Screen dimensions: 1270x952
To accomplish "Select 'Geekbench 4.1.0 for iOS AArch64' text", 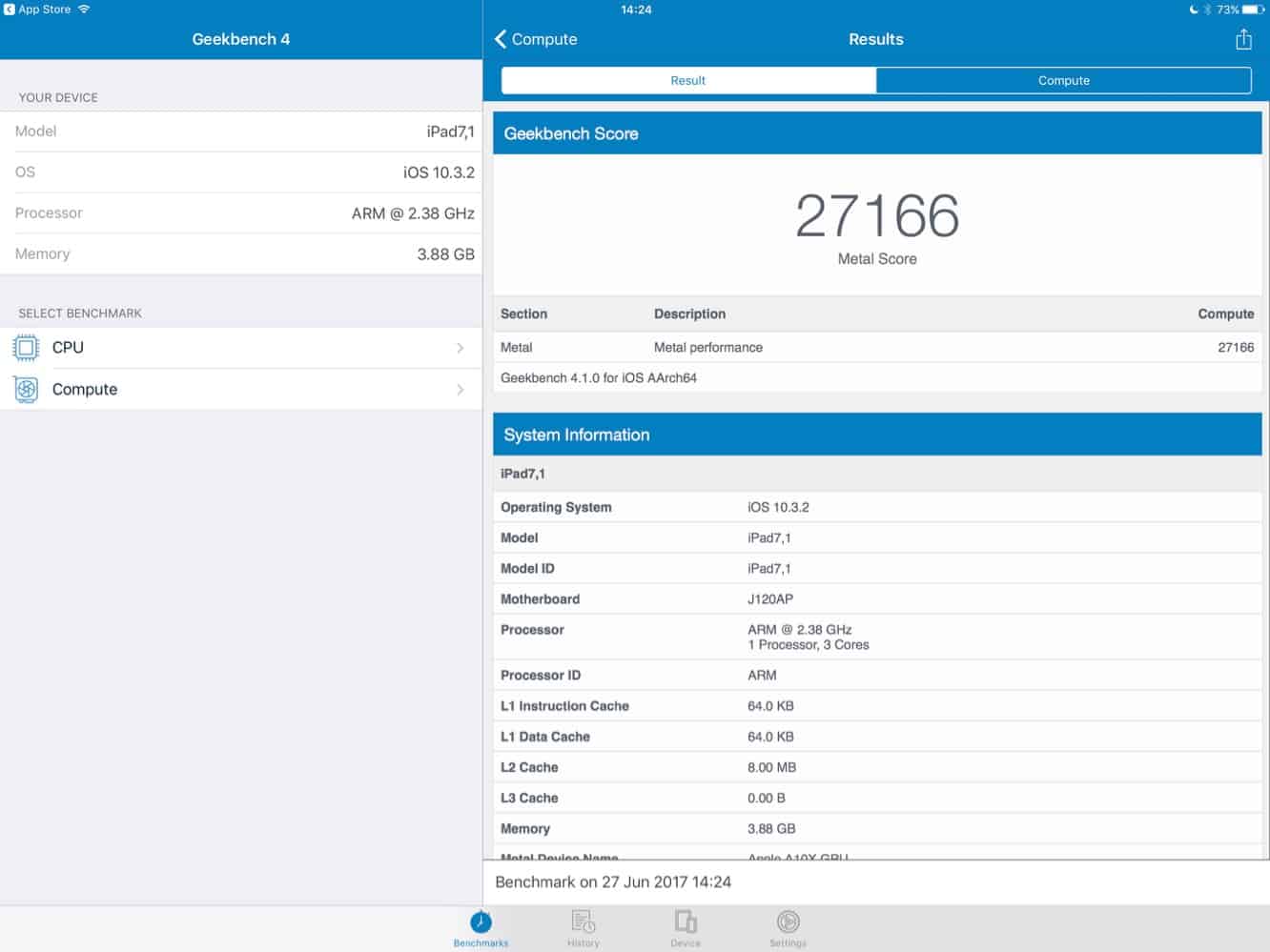I will (599, 378).
